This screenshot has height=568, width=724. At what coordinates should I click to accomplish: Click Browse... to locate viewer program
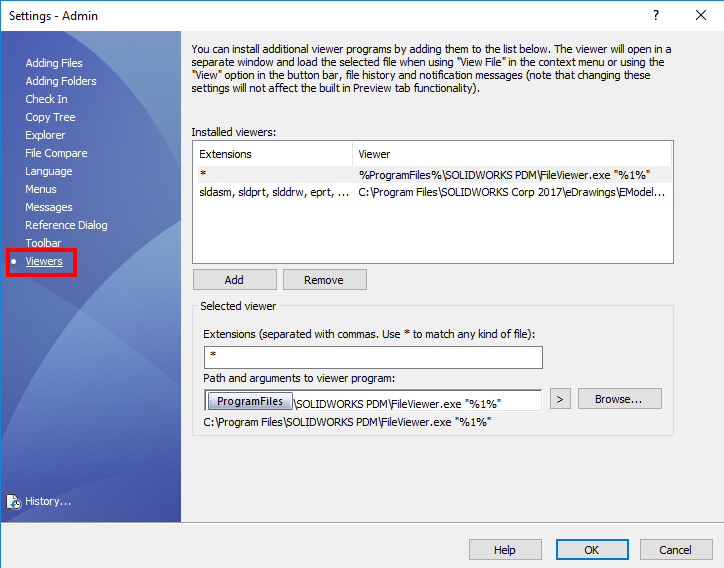(x=619, y=399)
